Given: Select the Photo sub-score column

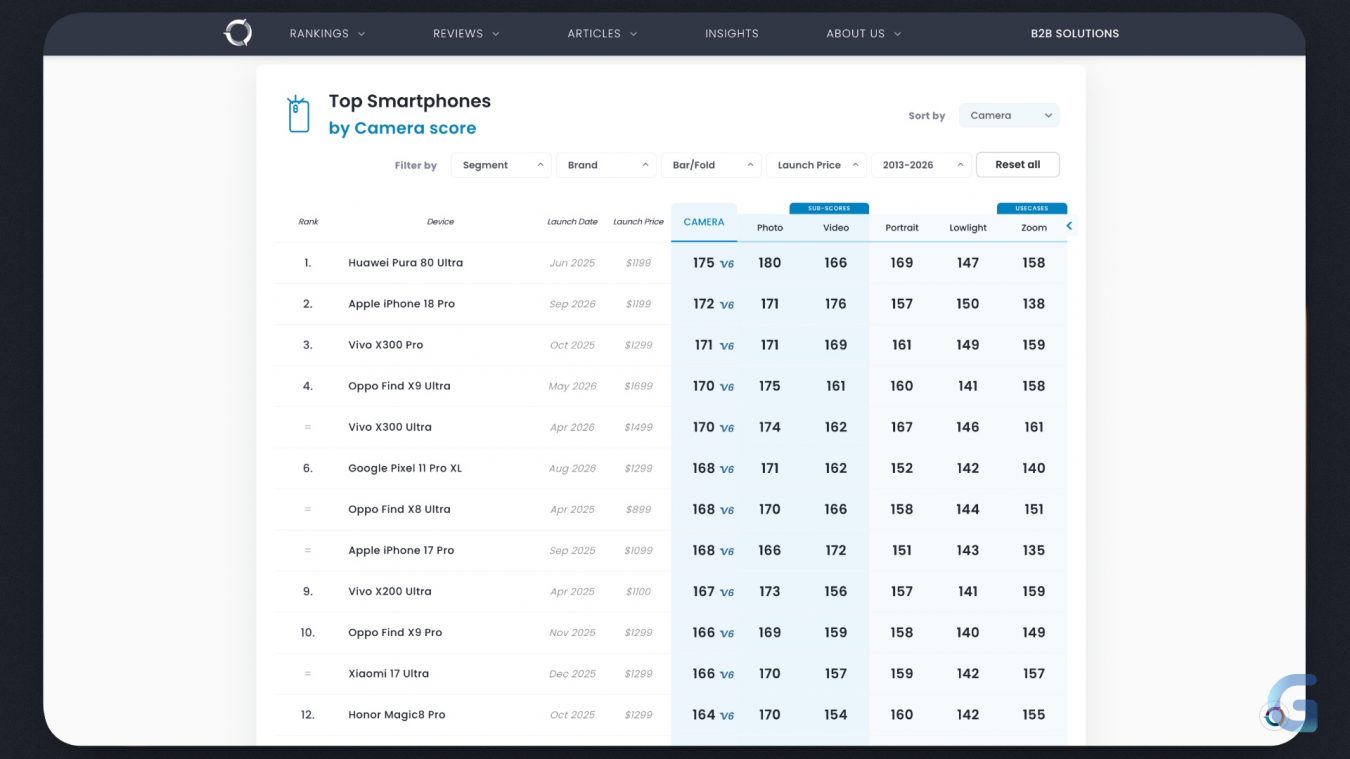Looking at the screenshot, I should (770, 228).
